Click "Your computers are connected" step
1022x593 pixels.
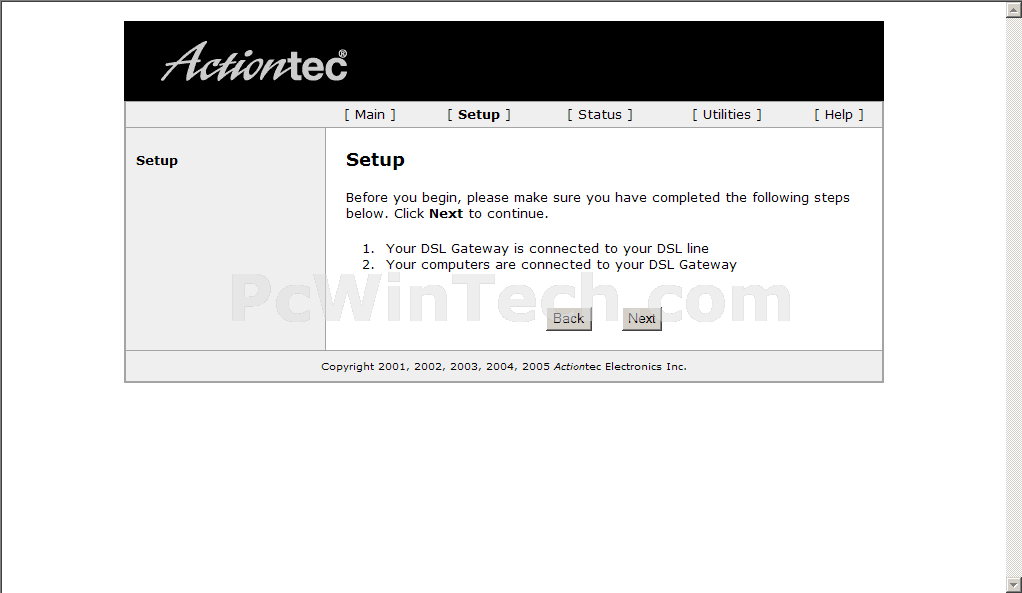click(561, 265)
